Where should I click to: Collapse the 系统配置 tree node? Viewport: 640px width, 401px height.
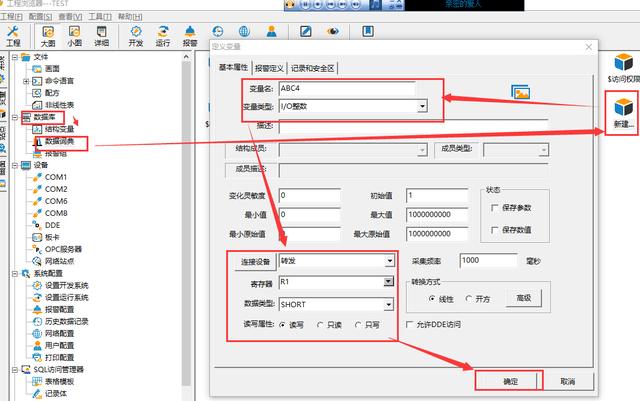click(x=15, y=274)
